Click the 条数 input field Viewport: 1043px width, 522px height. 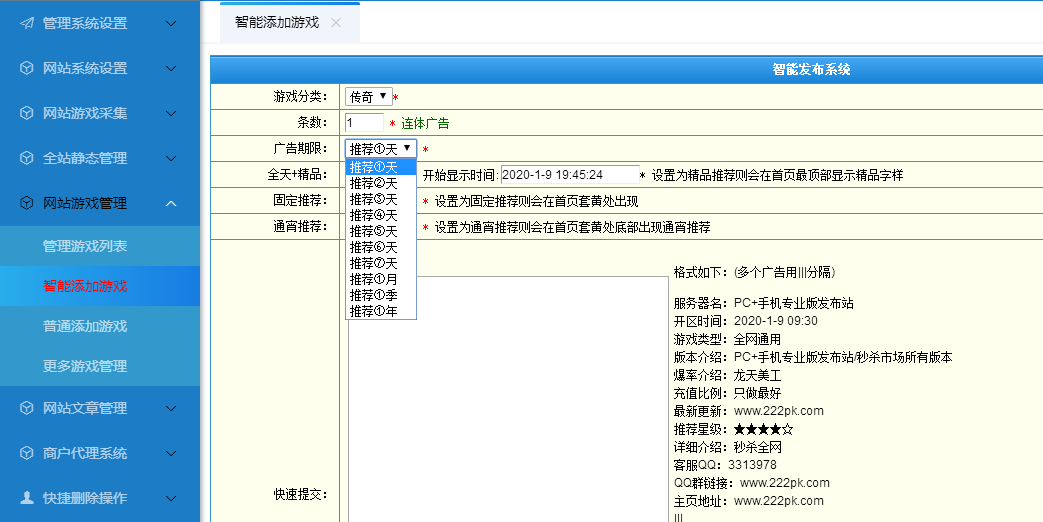365,122
